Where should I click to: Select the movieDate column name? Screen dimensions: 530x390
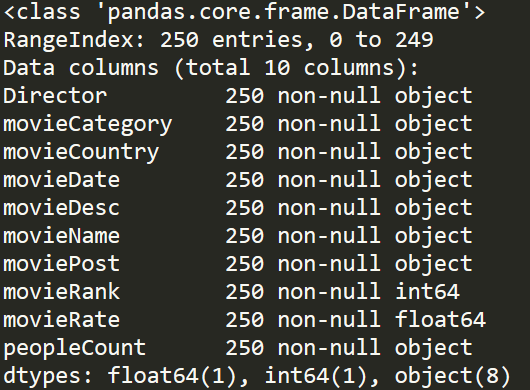62,180
